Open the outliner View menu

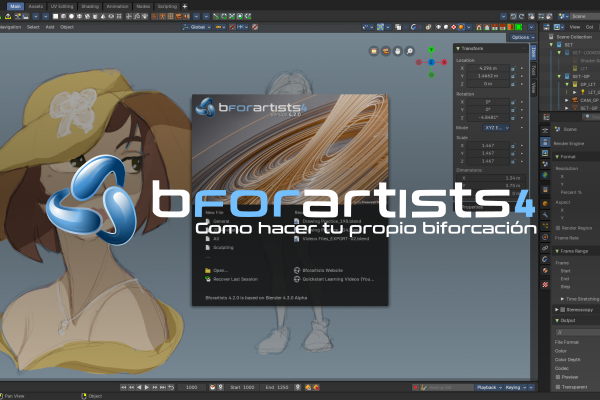pos(575,27)
